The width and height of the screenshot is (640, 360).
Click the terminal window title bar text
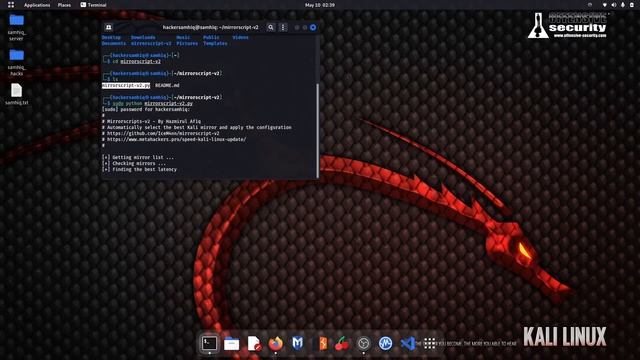click(x=210, y=27)
